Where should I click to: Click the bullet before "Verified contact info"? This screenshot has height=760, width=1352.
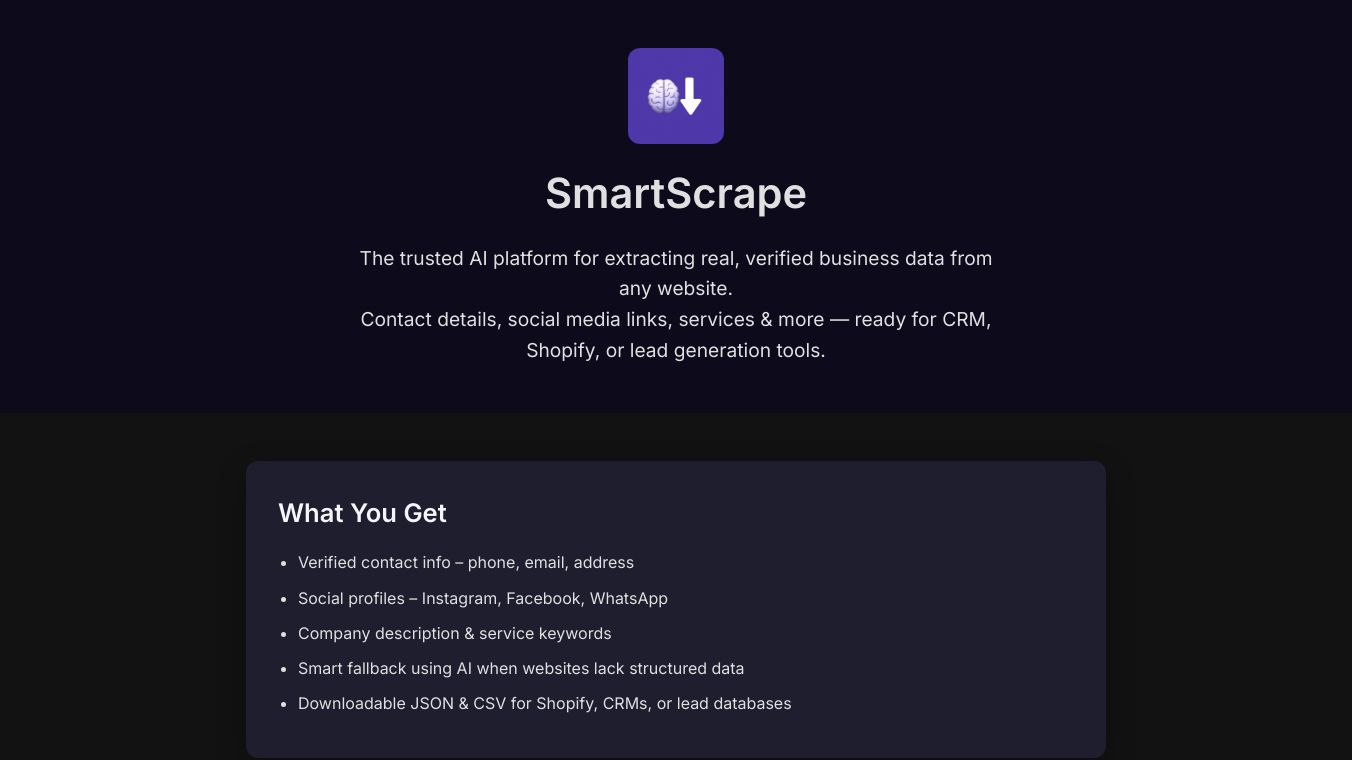point(284,564)
